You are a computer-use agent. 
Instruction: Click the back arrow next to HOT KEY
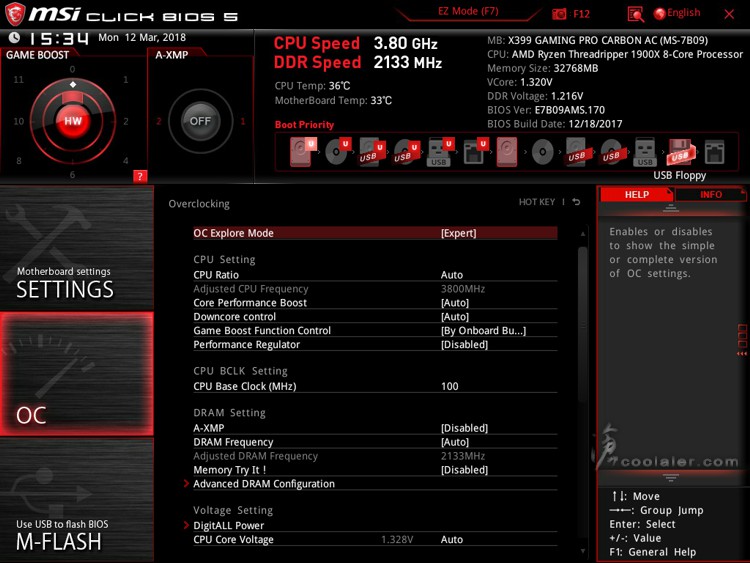(x=576, y=202)
